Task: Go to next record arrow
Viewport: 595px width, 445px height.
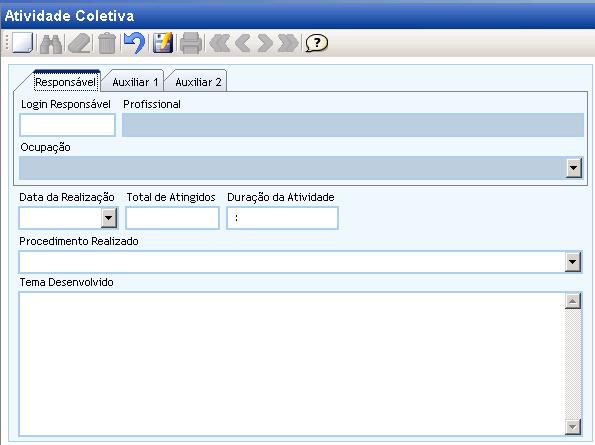Action: 265,43
